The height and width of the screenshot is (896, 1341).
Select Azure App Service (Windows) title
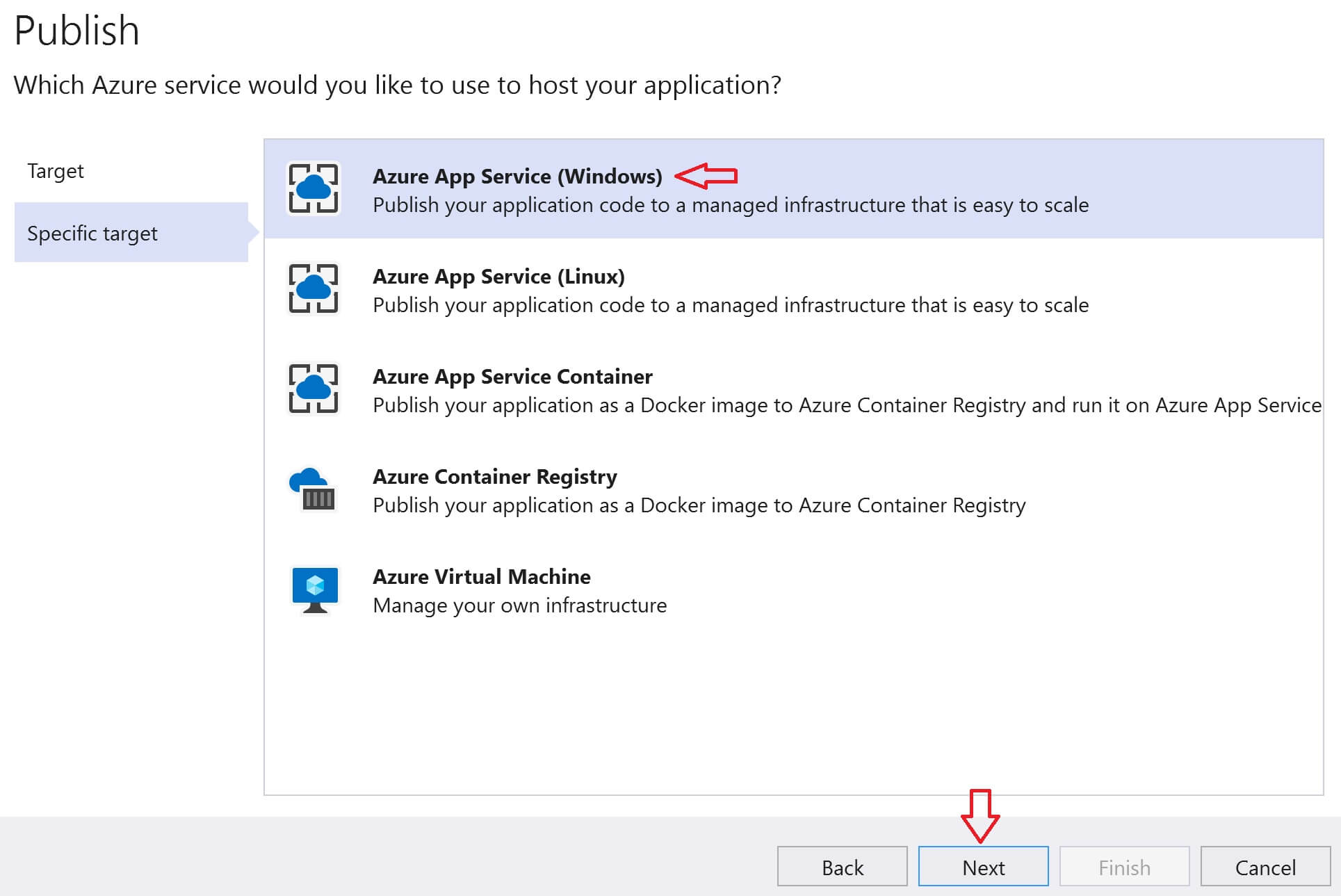(x=517, y=177)
